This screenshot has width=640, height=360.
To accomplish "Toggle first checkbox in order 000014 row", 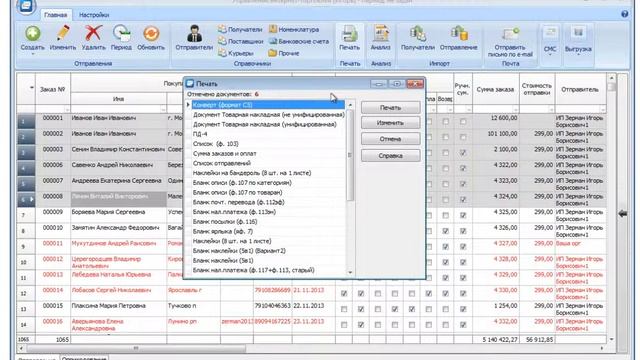I will pyautogui.click(x=344, y=293).
